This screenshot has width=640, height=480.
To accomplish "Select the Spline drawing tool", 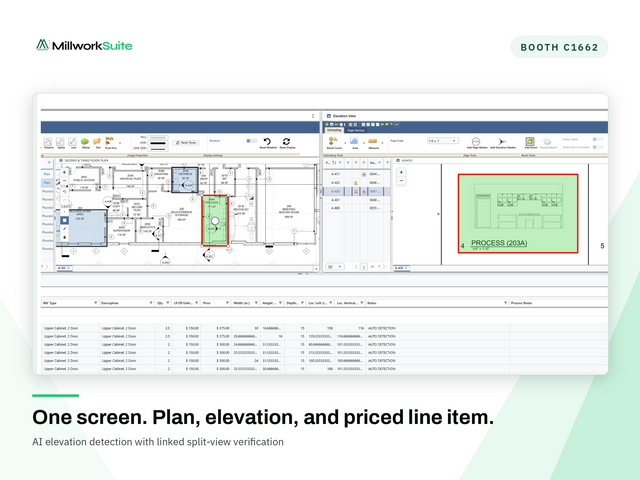I will pyautogui.click(x=60, y=142).
